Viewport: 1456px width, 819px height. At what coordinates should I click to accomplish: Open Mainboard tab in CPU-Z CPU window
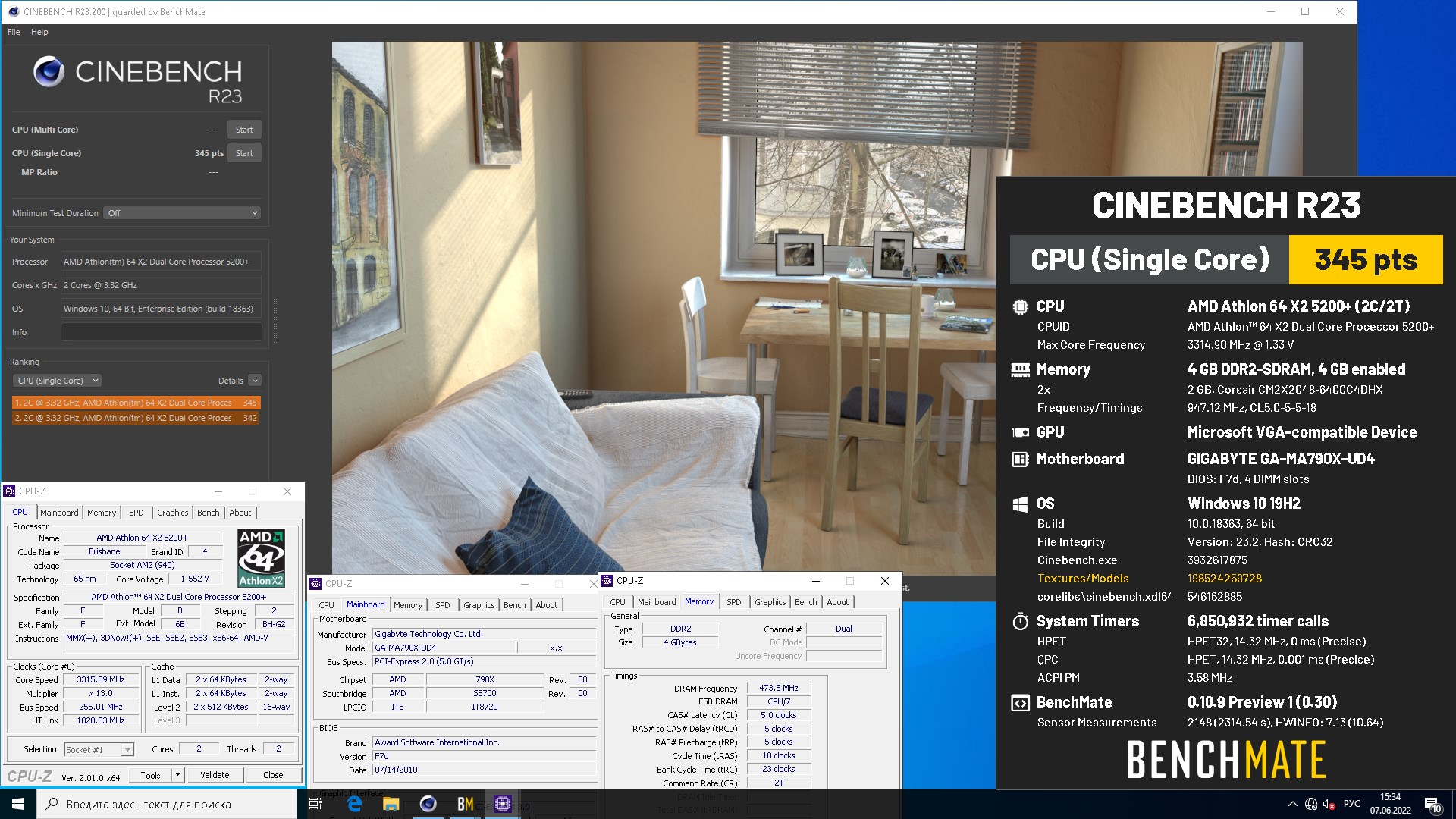(x=59, y=513)
